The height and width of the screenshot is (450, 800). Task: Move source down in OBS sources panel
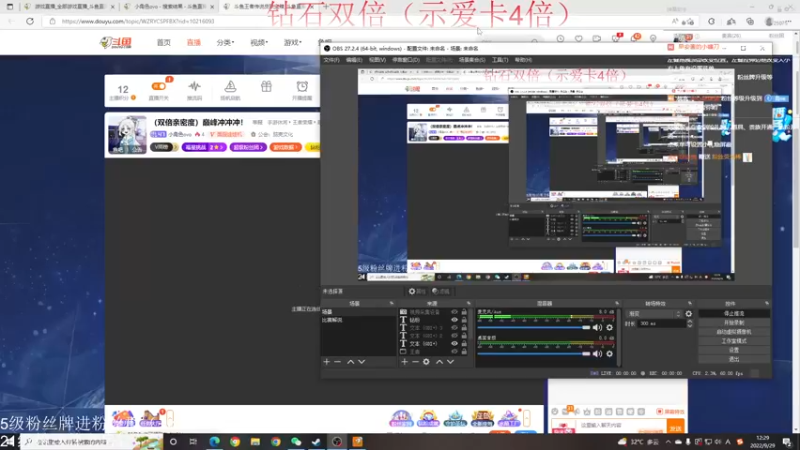coord(451,362)
